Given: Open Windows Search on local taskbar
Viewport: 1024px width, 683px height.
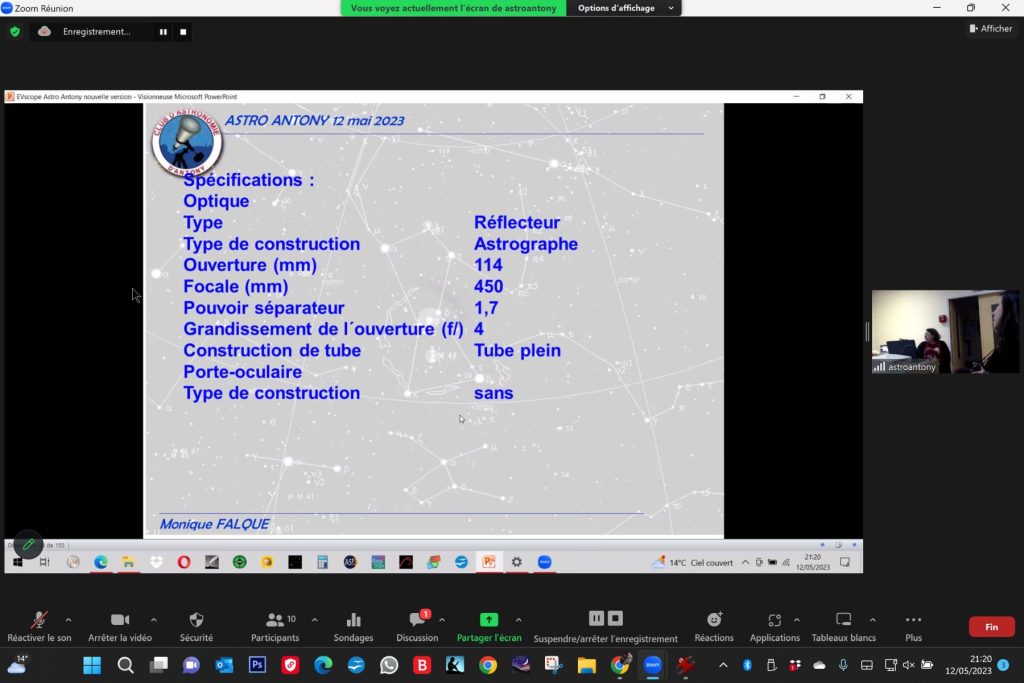Looking at the screenshot, I should click(x=125, y=665).
